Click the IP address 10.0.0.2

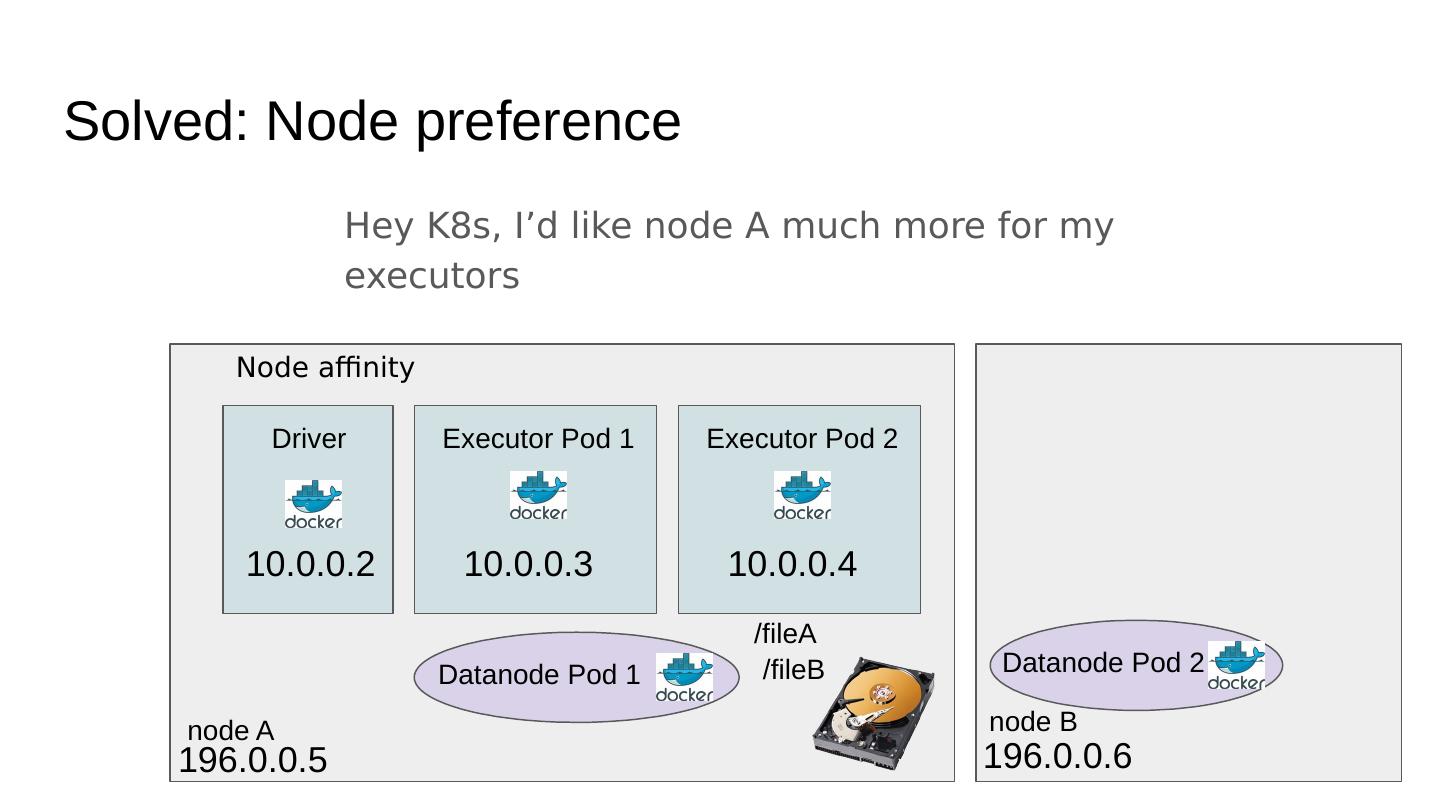[310, 565]
